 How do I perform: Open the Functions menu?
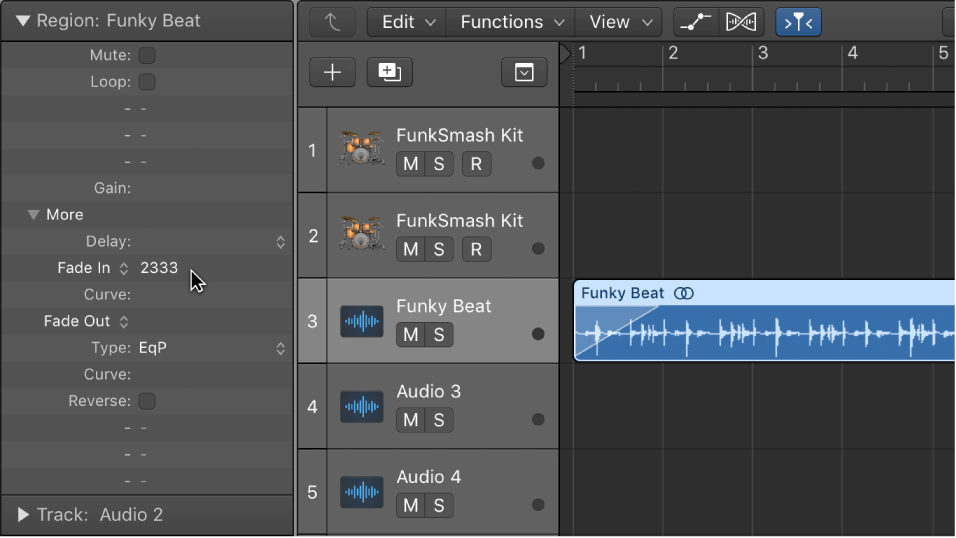(511, 22)
